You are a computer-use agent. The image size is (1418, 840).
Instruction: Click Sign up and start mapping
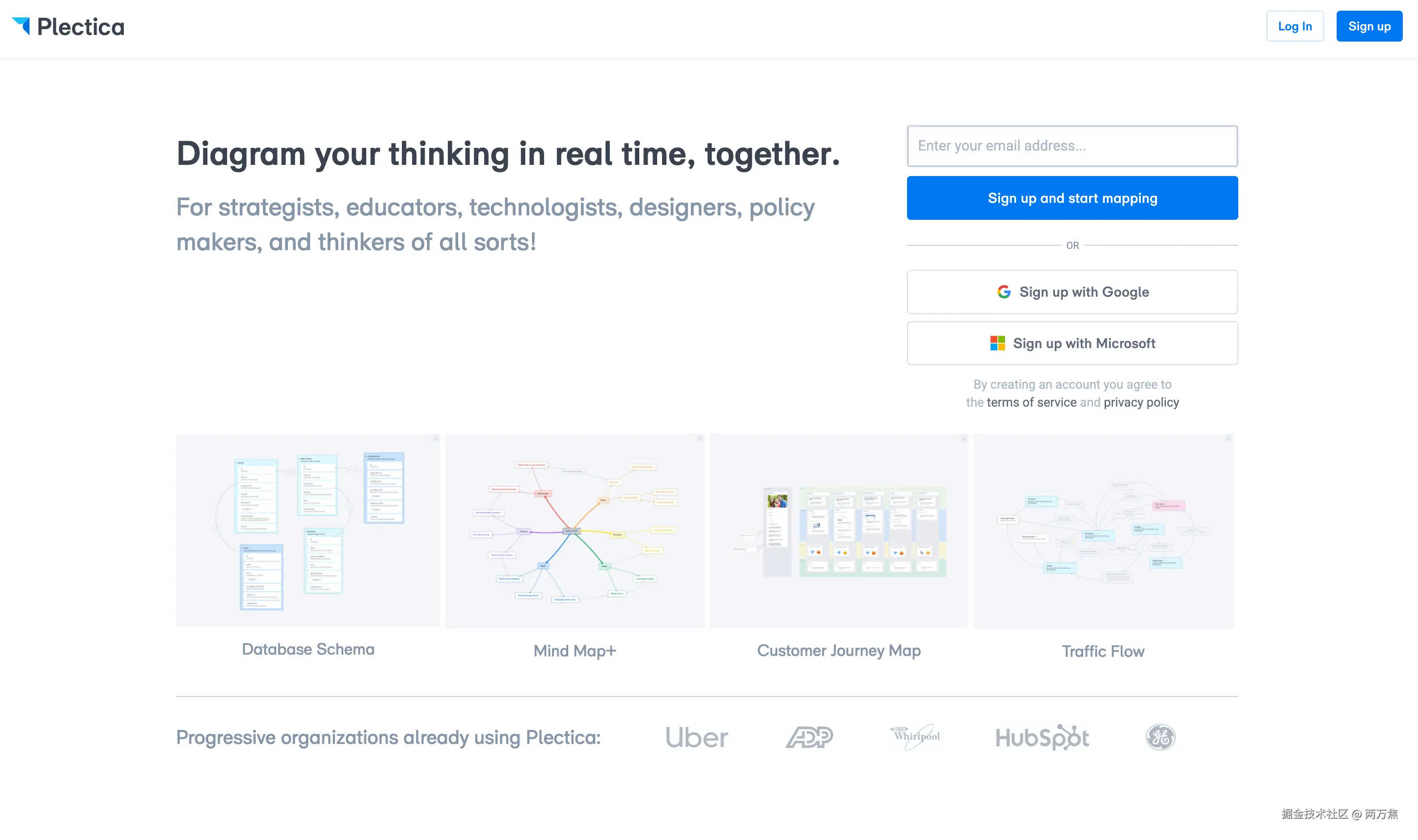(x=1072, y=198)
